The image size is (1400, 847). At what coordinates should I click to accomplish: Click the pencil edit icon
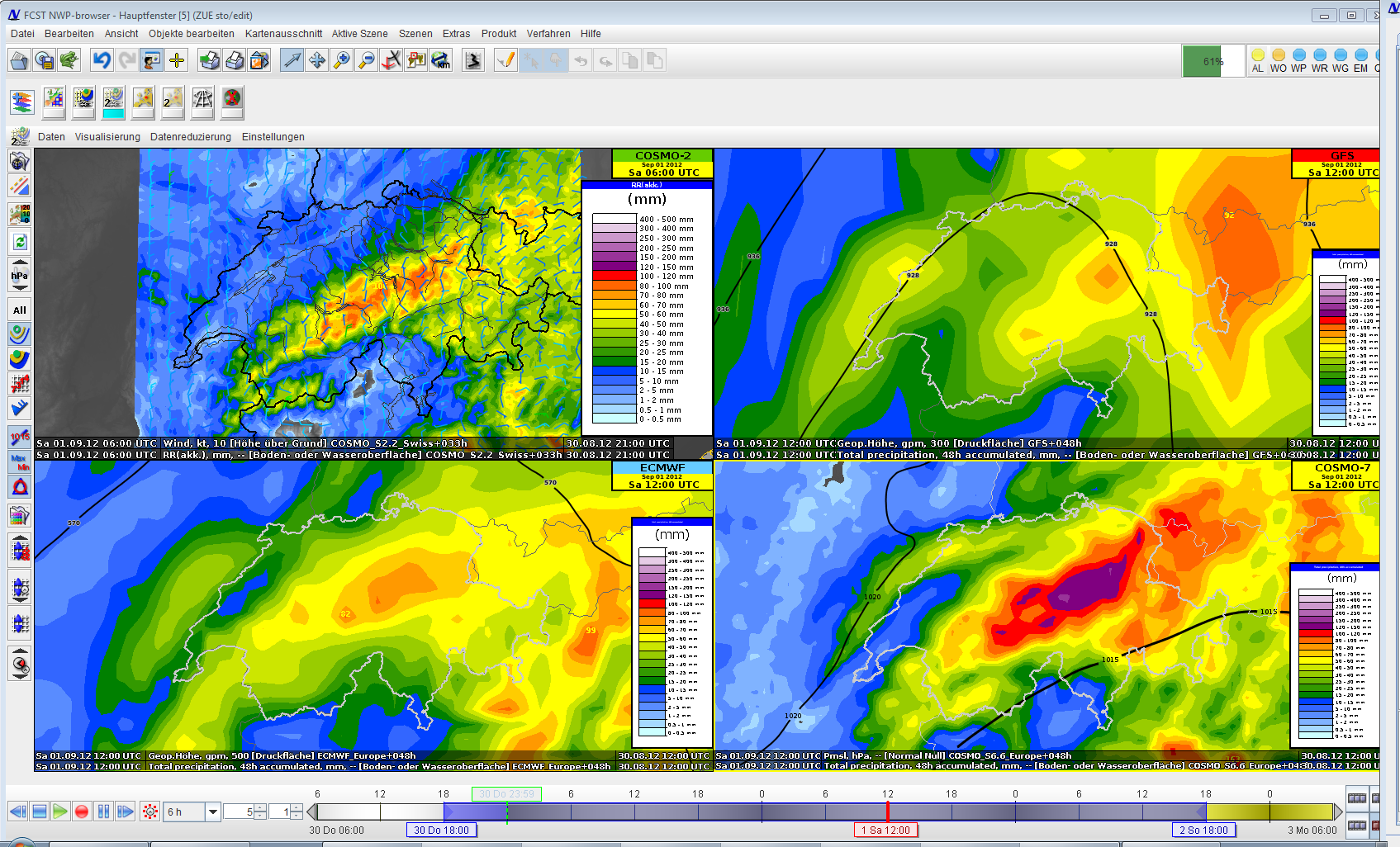505,60
